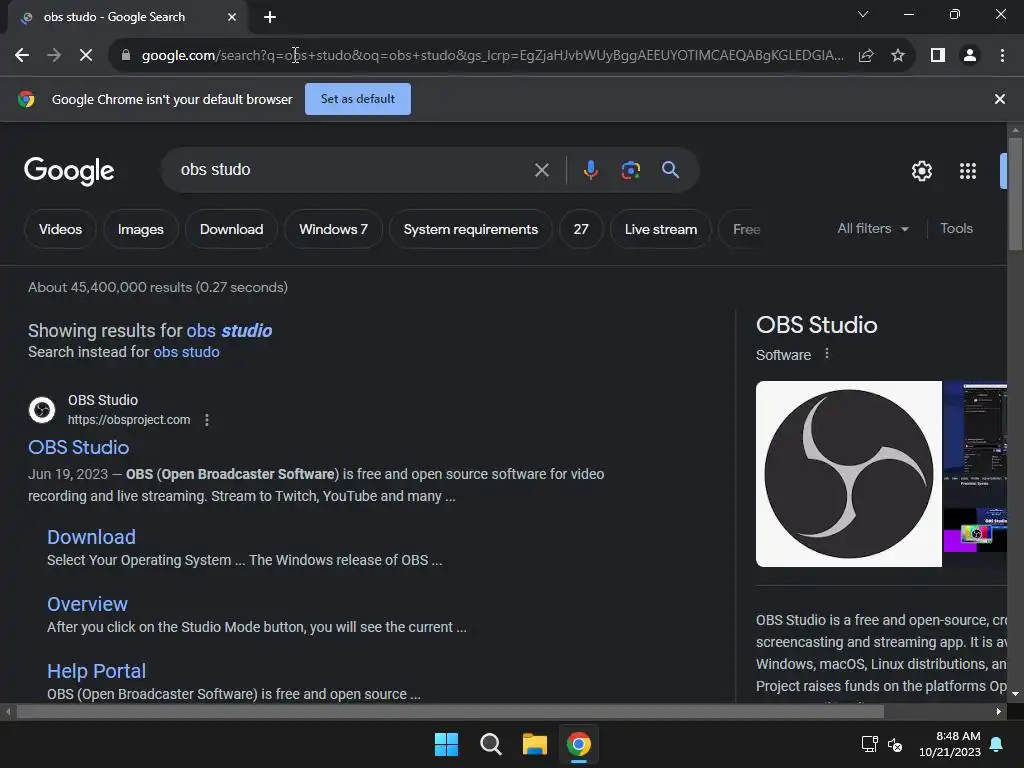Click the scroll down arrow
The height and width of the screenshot is (768, 1024).
point(1015,694)
